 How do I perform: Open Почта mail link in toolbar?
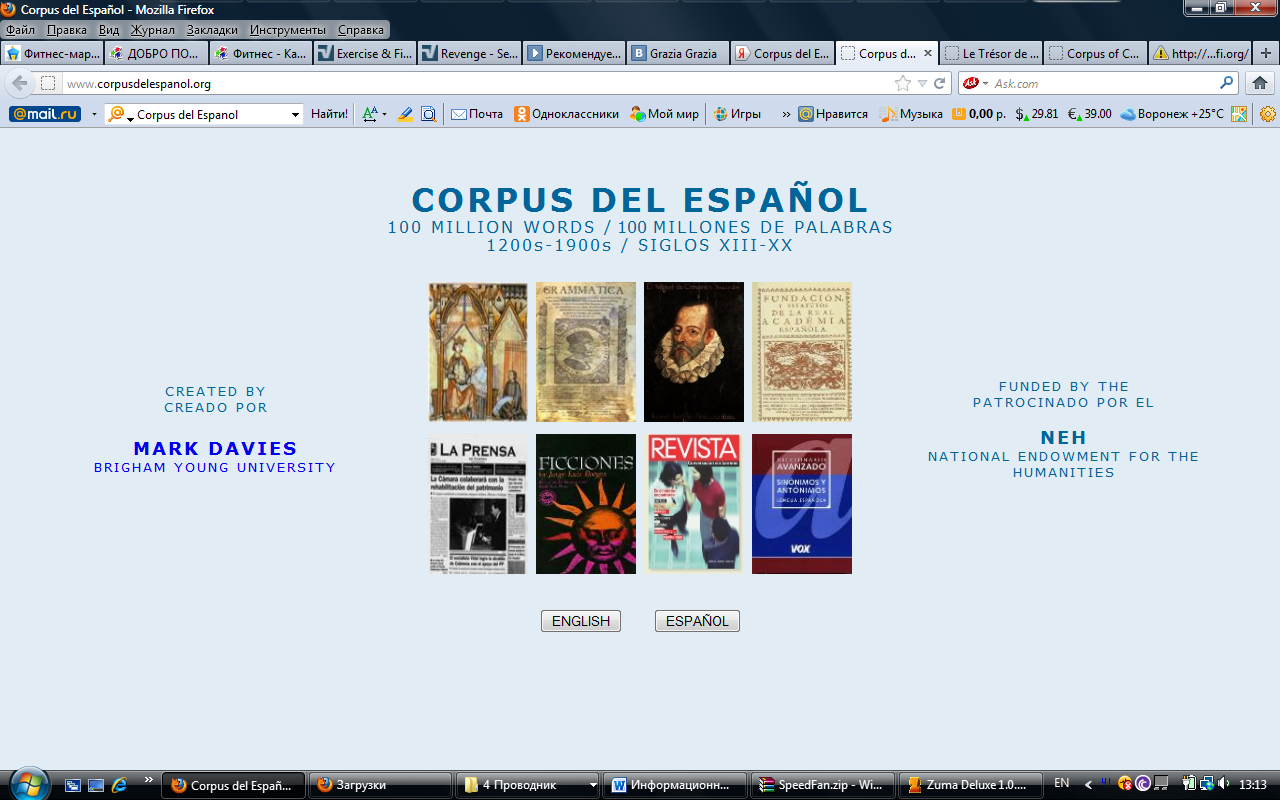tap(477, 114)
